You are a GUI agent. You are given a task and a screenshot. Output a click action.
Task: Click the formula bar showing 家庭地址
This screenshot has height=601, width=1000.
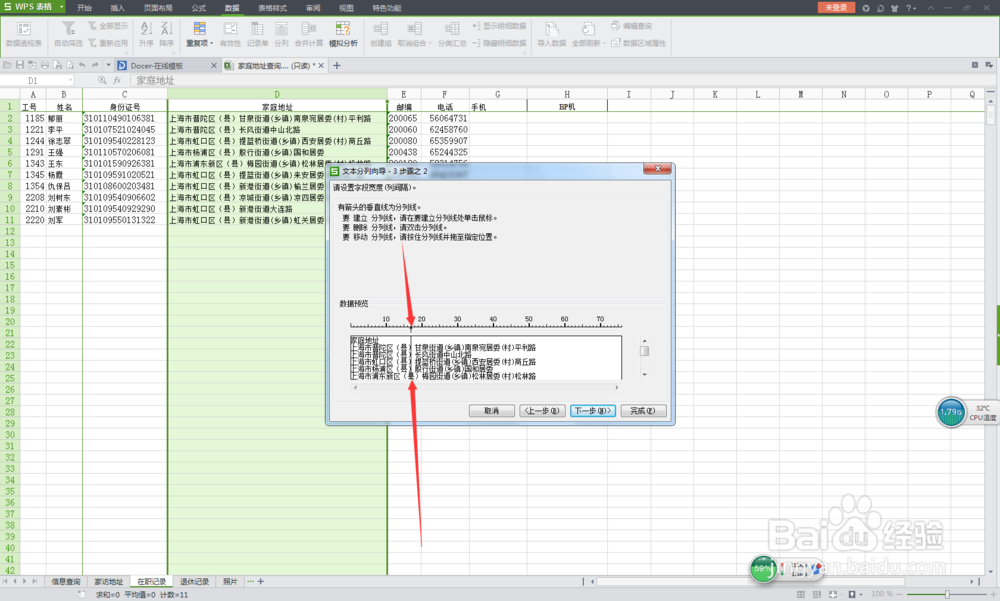[x=559, y=80]
